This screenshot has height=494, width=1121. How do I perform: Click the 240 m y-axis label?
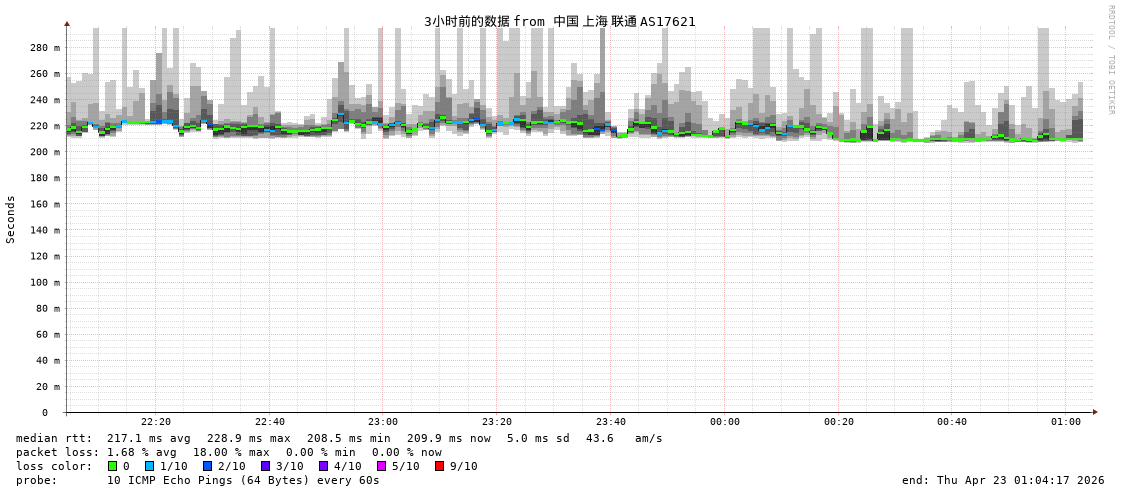tap(45, 100)
